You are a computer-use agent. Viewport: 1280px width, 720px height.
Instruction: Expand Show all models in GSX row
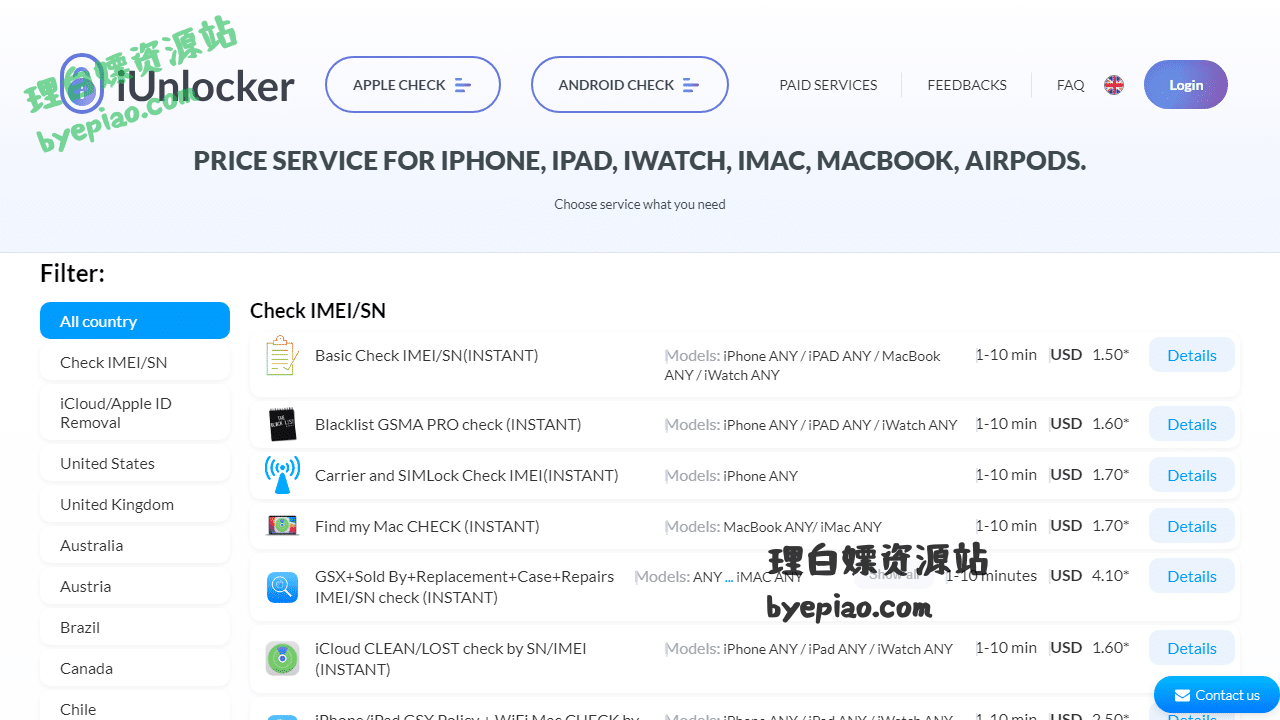point(893,575)
